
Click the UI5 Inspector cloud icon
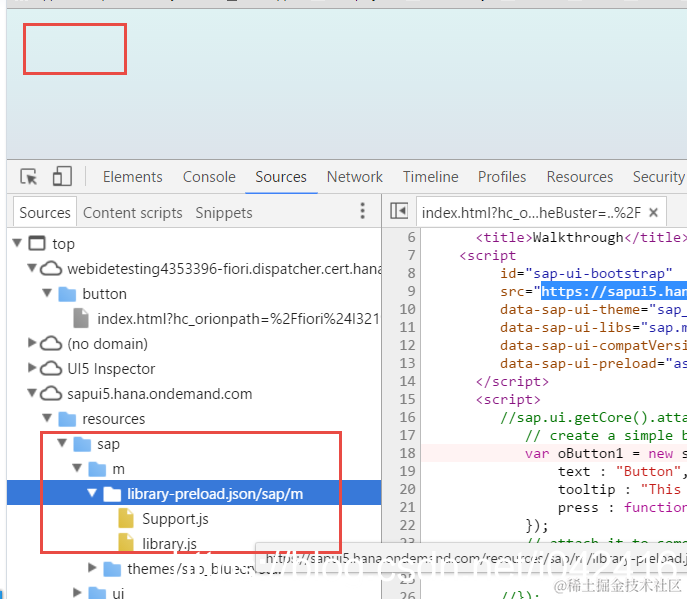click(51, 369)
